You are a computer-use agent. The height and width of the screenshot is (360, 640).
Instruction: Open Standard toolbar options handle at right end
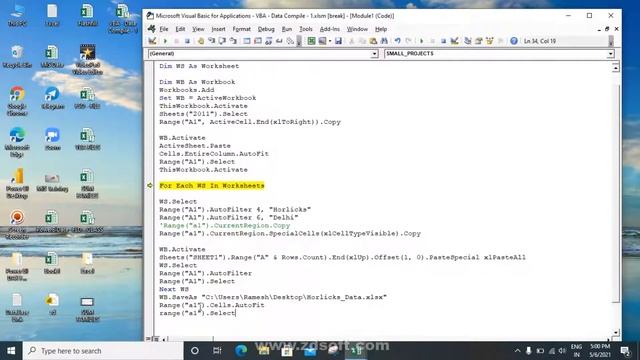pos(611,41)
